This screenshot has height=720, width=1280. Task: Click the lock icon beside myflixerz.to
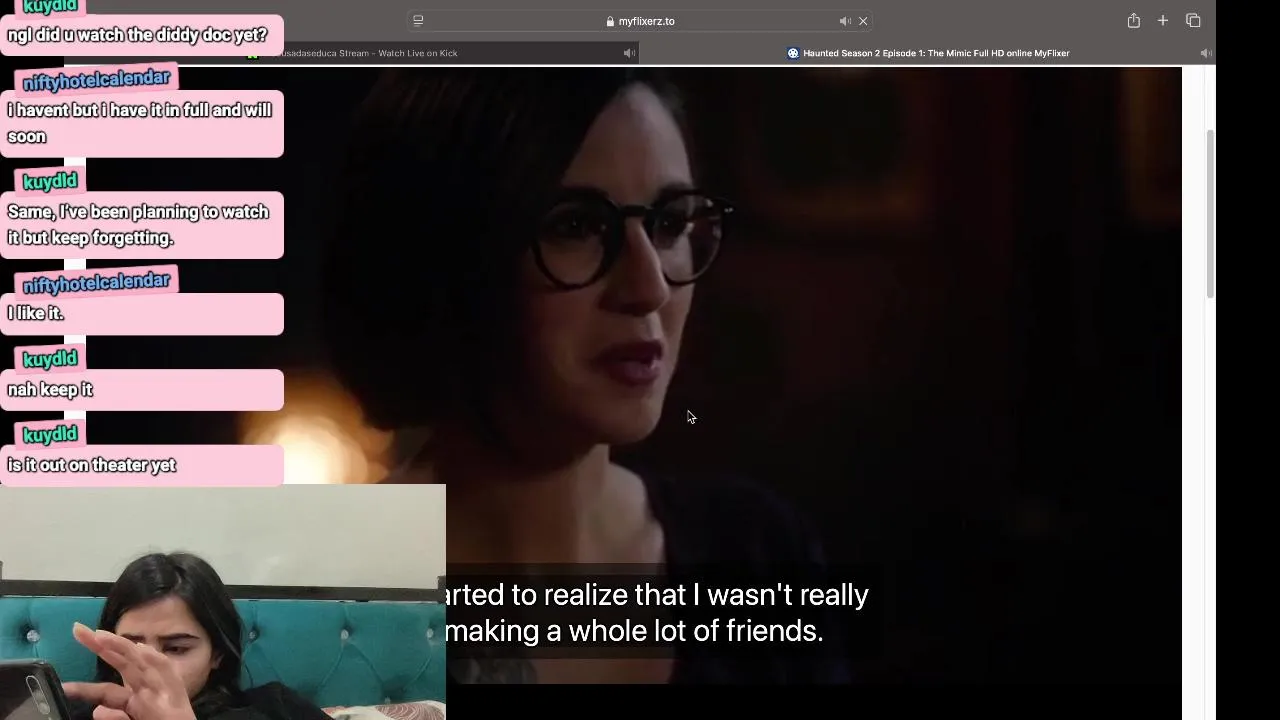point(610,21)
